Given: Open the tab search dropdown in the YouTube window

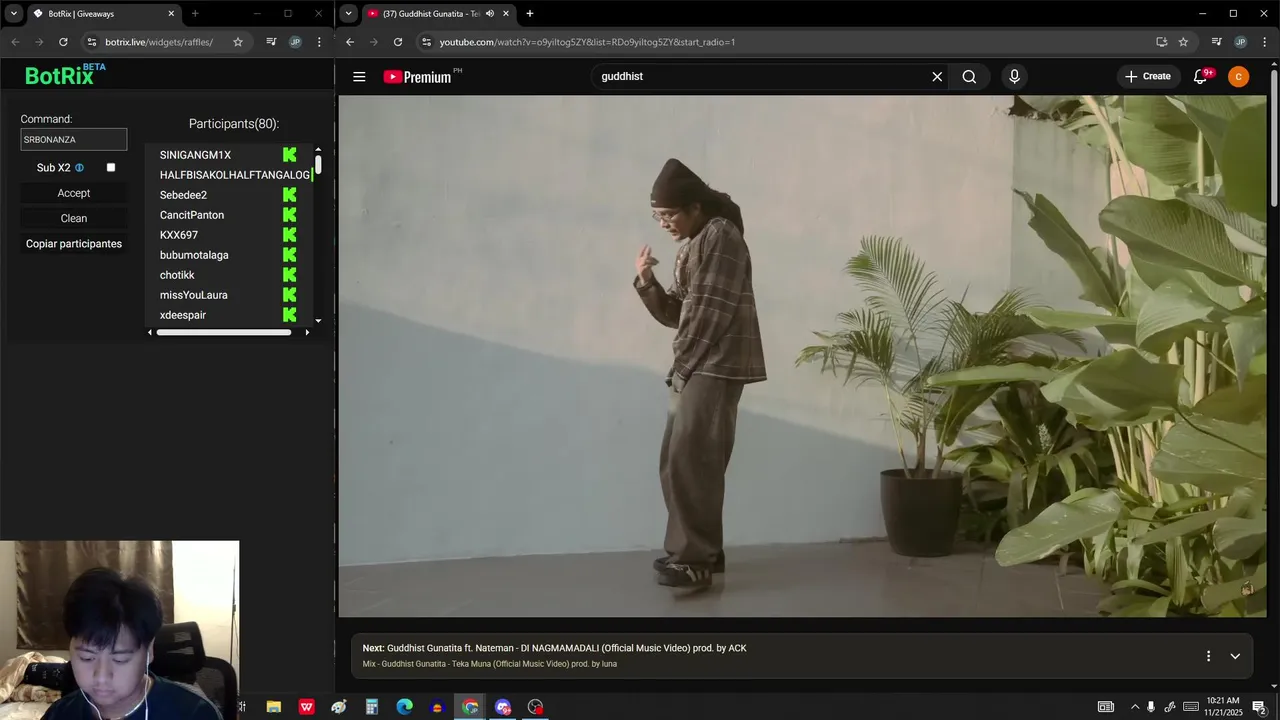Looking at the screenshot, I should pos(348,14).
